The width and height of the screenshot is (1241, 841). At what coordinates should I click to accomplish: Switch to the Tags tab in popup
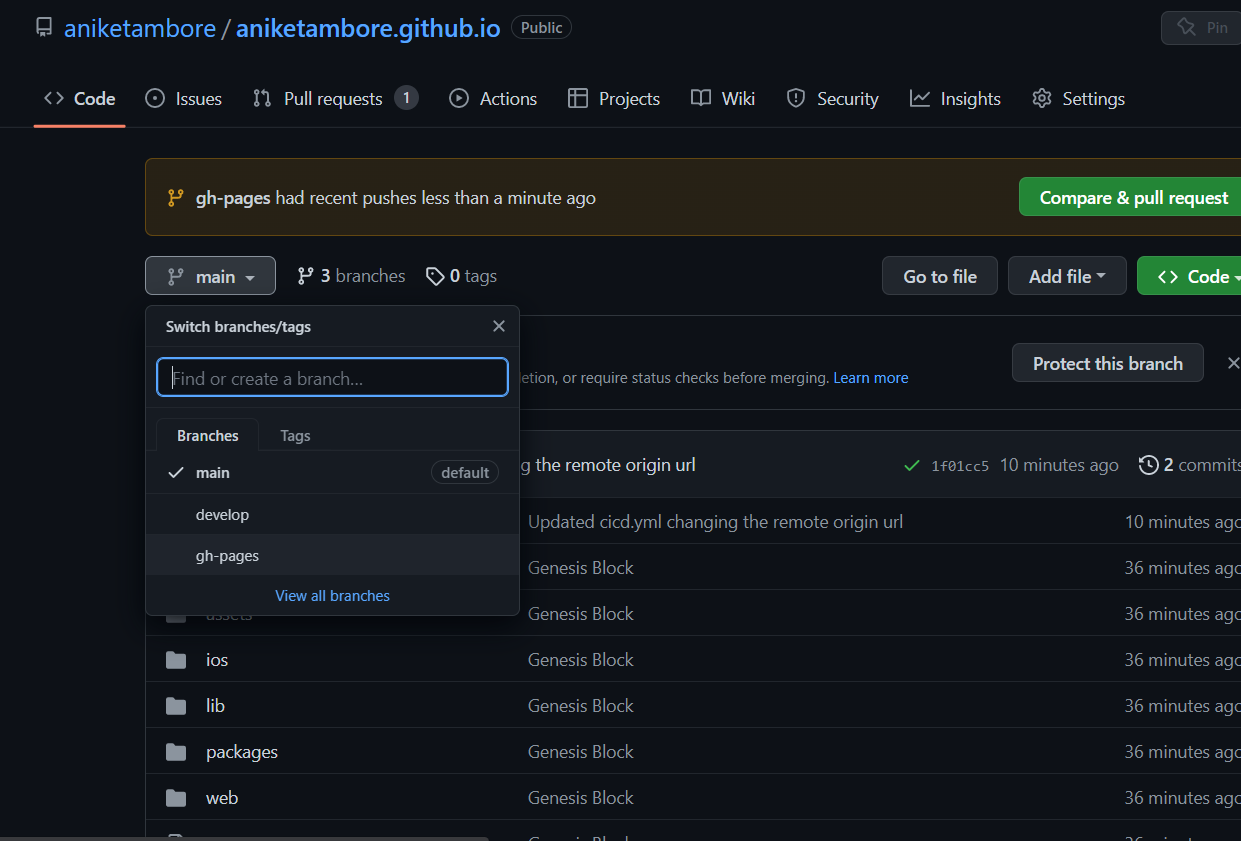pyautogui.click(x=295, y=435)
